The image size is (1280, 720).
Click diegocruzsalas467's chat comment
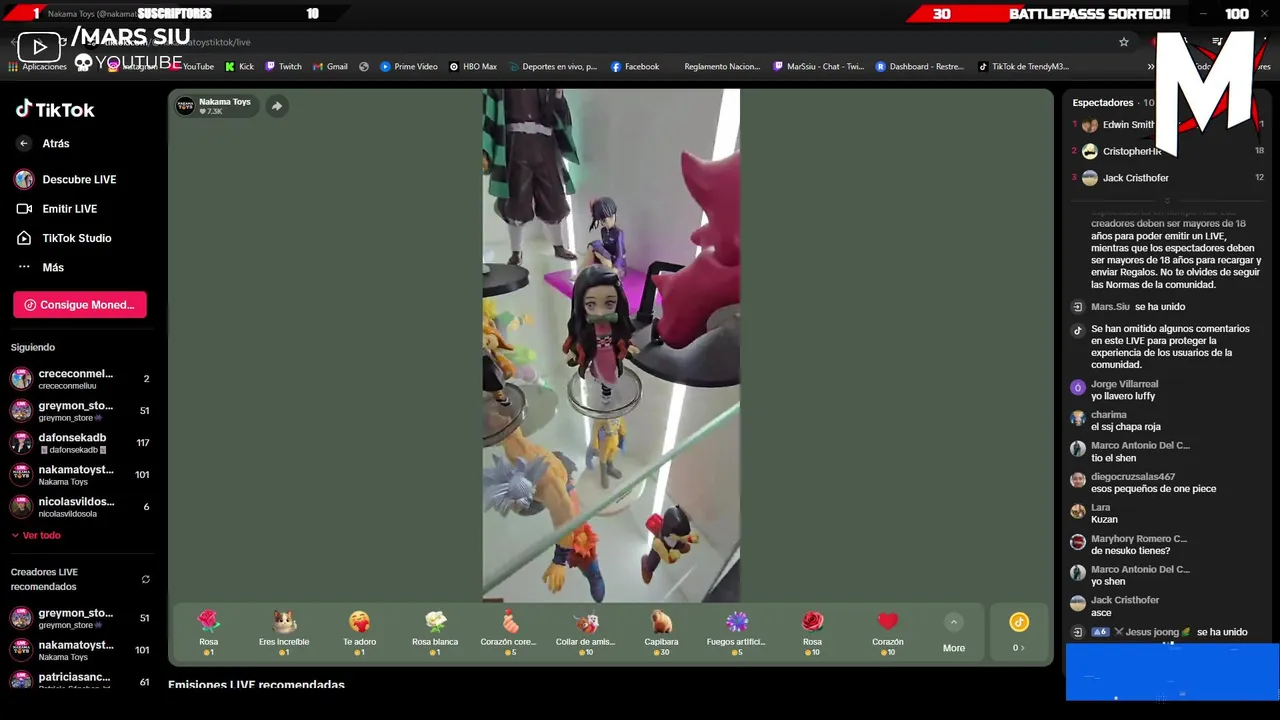coord(1154,489)
